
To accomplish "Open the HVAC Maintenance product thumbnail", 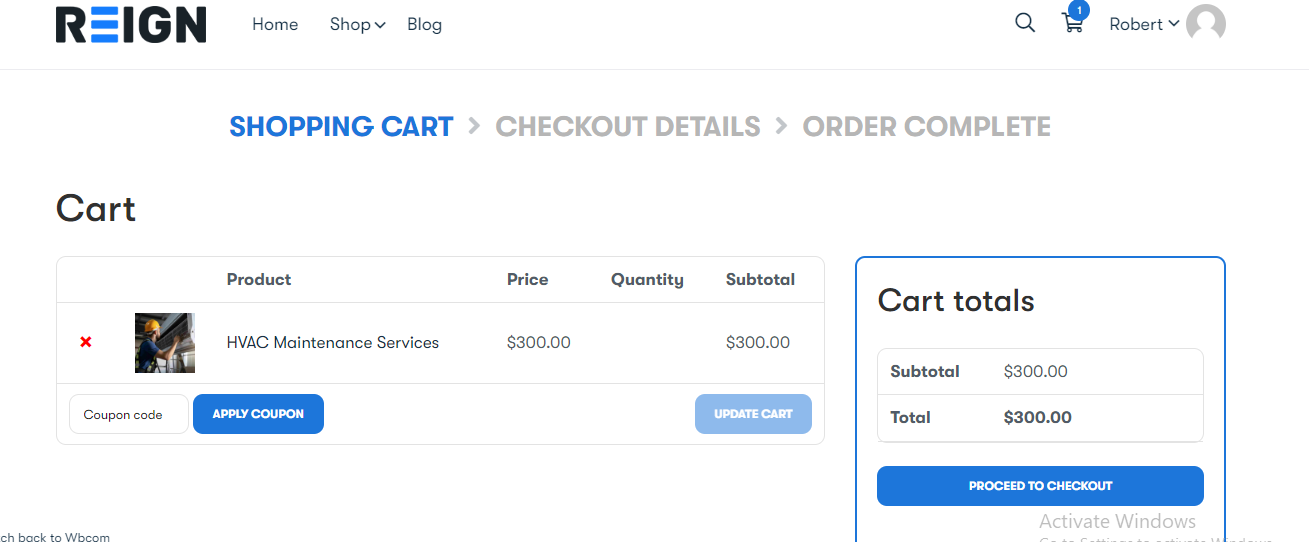I will pyautogui.click(x=165, y=343).
